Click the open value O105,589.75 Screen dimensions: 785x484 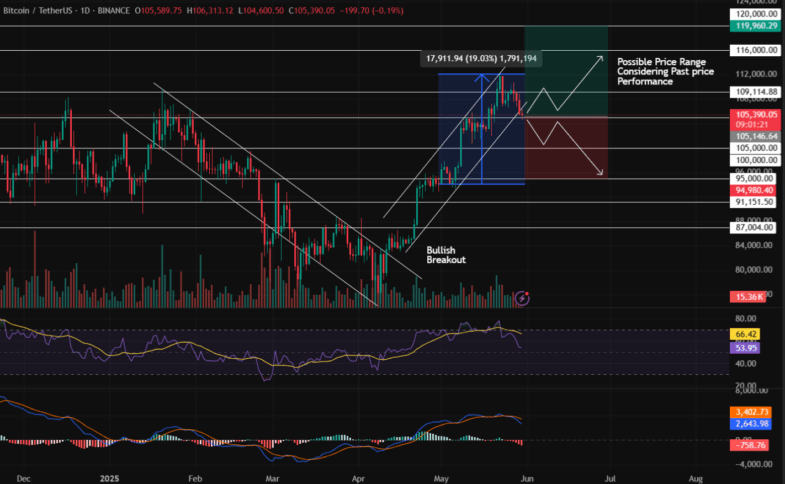158,11
